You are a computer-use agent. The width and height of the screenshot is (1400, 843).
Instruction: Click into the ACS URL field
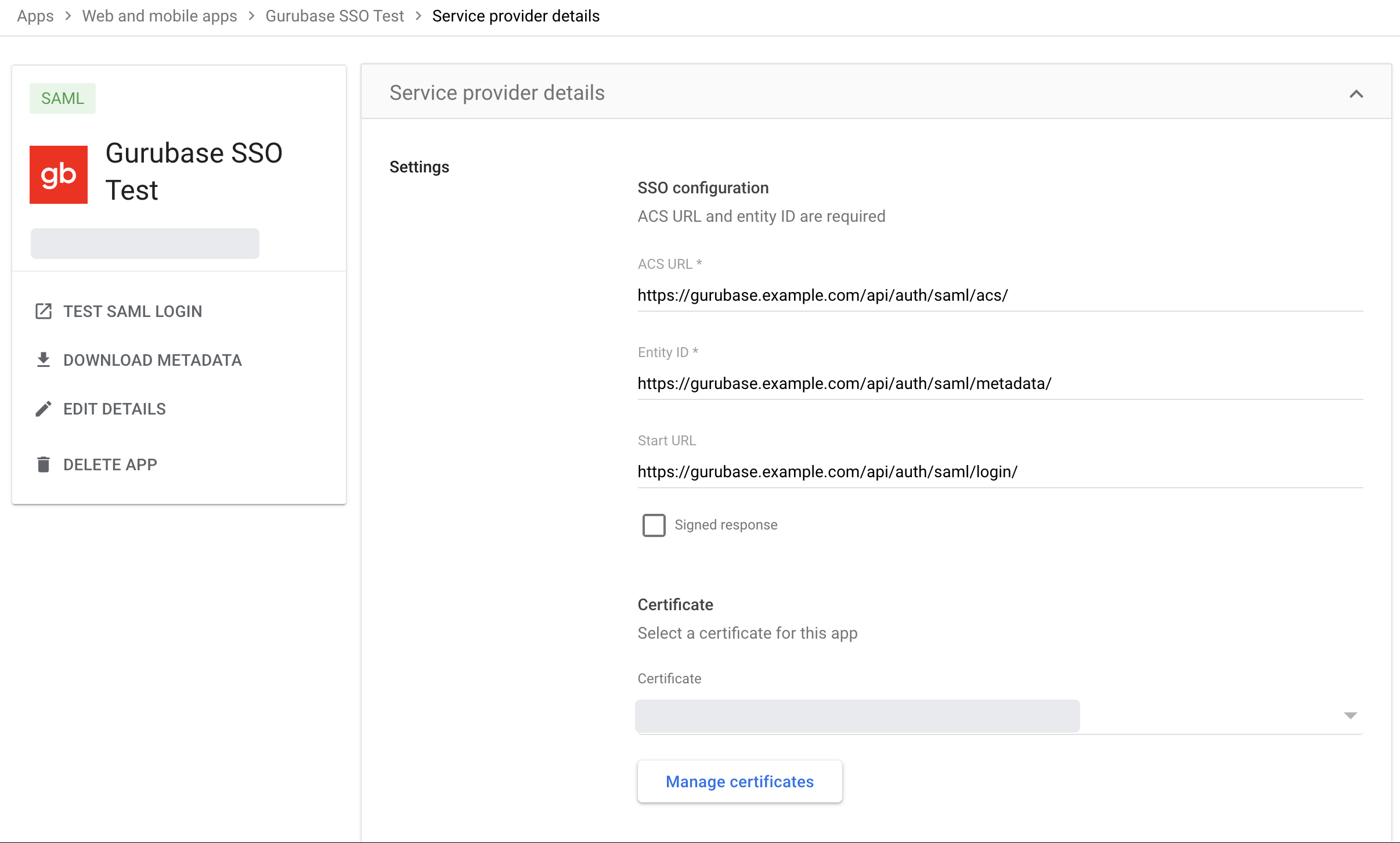tap(1000, 296)
